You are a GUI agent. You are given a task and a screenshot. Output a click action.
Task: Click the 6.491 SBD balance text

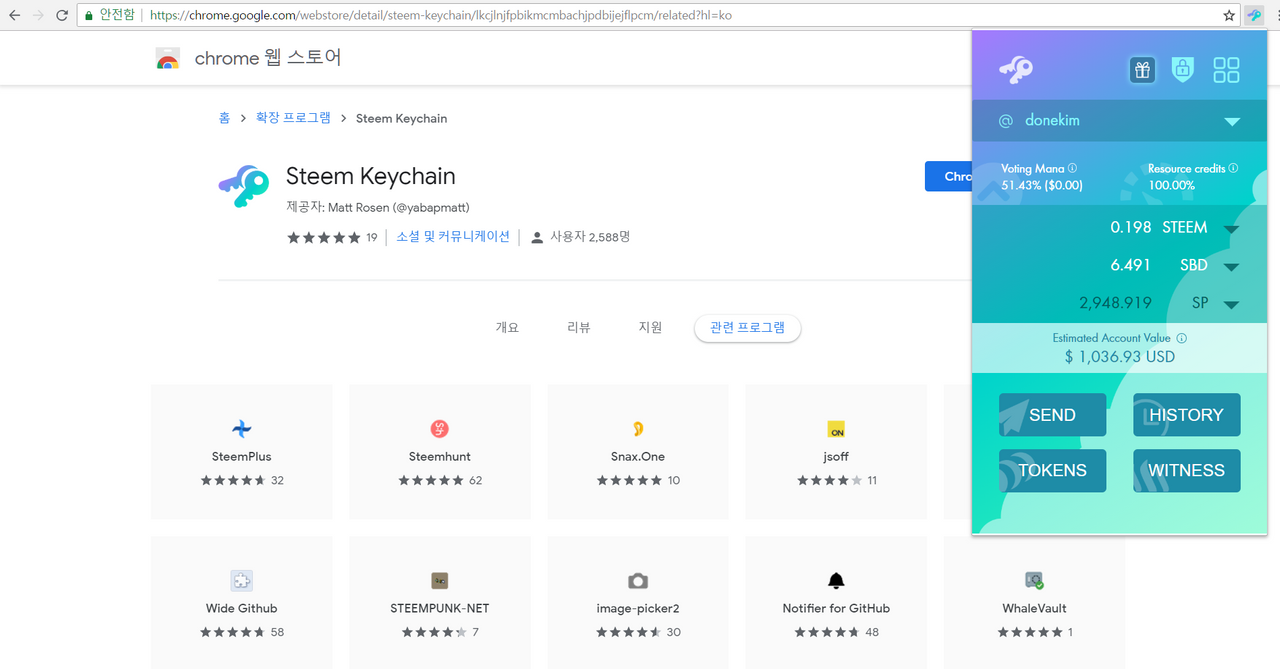coord(1130,265)
